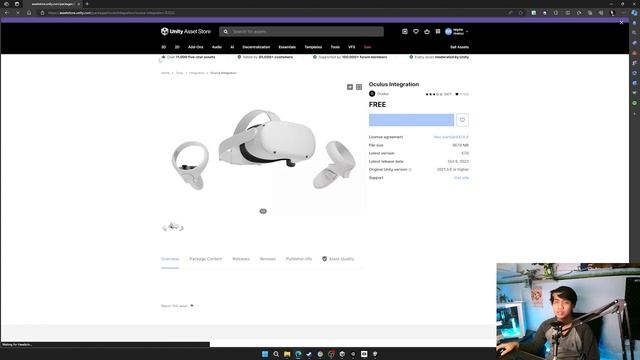The width and height of the screenshot is (640, 360).
Task: Go to Integration breadcrumb
Action: (196, 73)
